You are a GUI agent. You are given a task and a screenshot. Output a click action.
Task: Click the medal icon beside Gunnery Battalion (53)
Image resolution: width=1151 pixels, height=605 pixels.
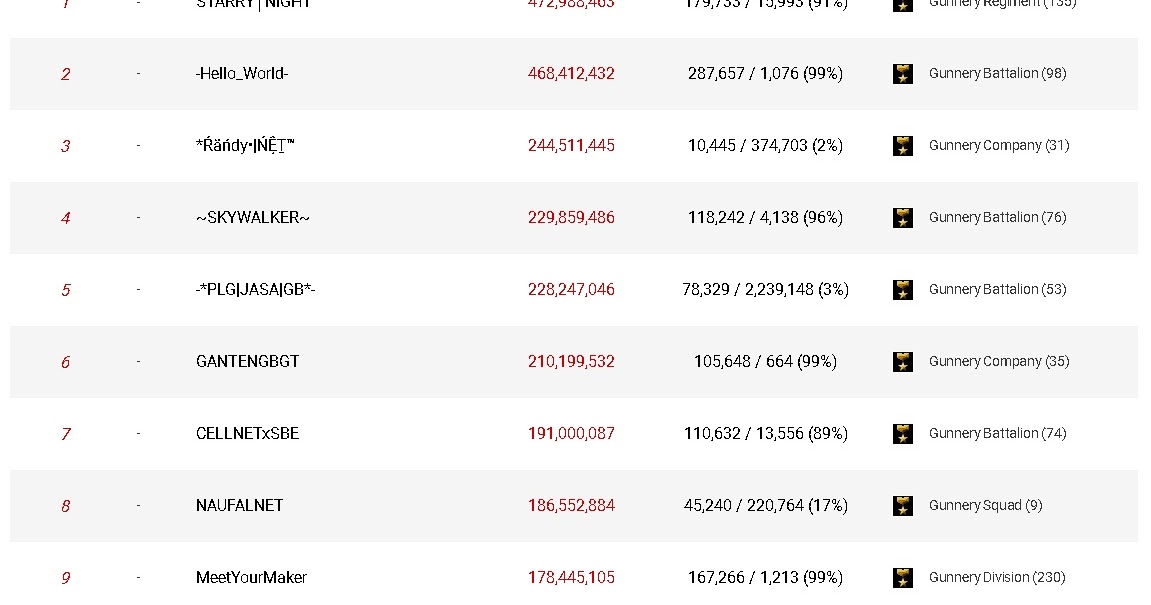point(902,290)
